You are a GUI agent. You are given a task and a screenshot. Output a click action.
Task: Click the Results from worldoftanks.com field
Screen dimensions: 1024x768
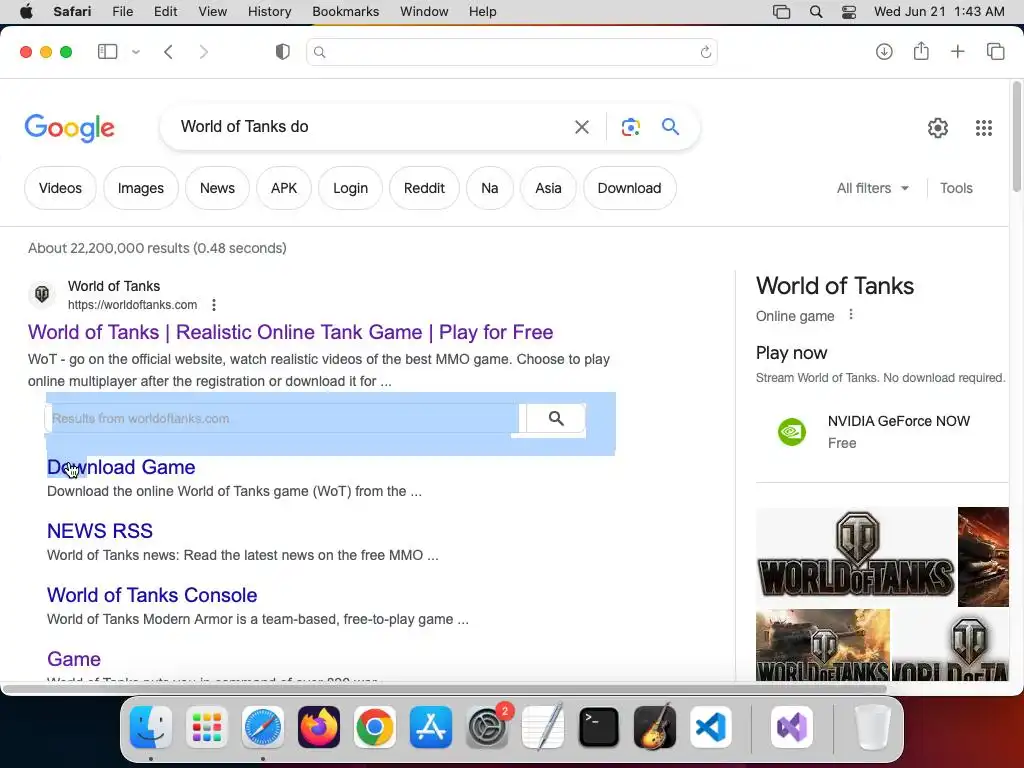(281, 418)
